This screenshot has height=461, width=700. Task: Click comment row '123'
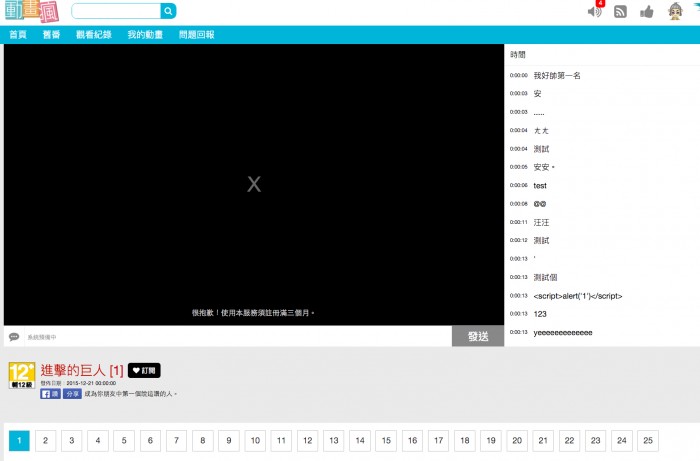click(602, 314)
